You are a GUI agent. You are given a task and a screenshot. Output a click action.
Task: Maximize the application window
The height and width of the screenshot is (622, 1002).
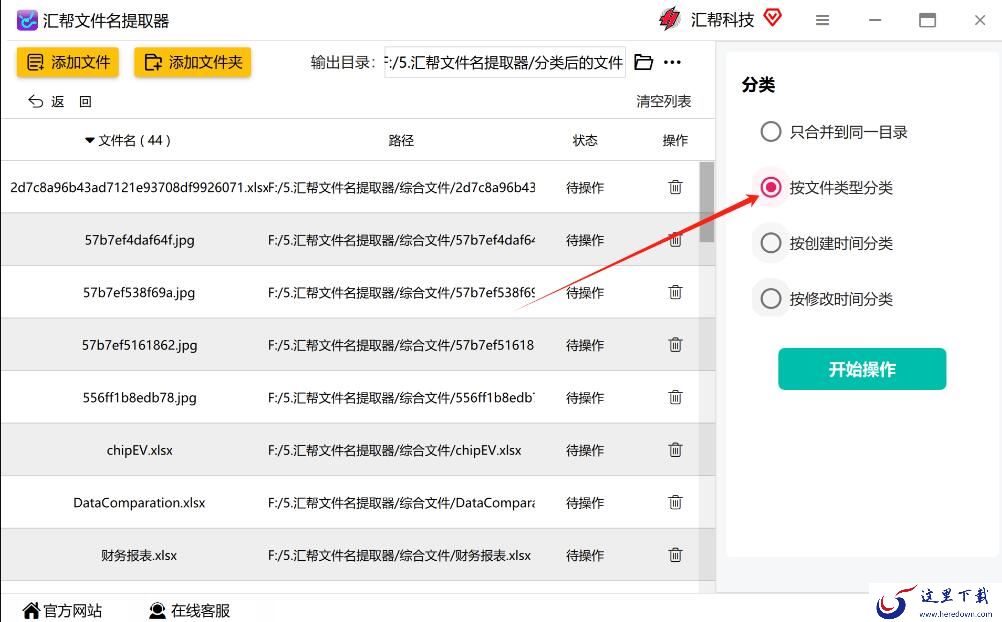[927, 20]
